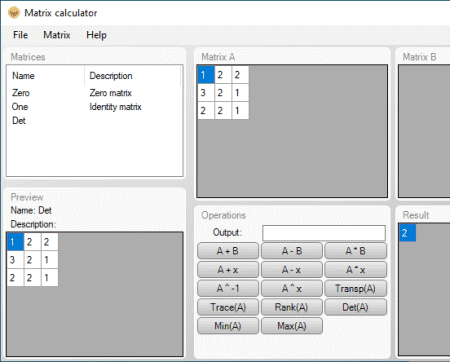Select Matrix A first row second cell
This screenshot has width=450, height=362.
223,75
